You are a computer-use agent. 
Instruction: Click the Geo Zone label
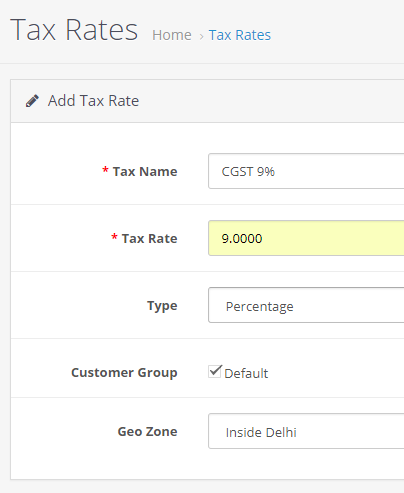click(147, 431)
